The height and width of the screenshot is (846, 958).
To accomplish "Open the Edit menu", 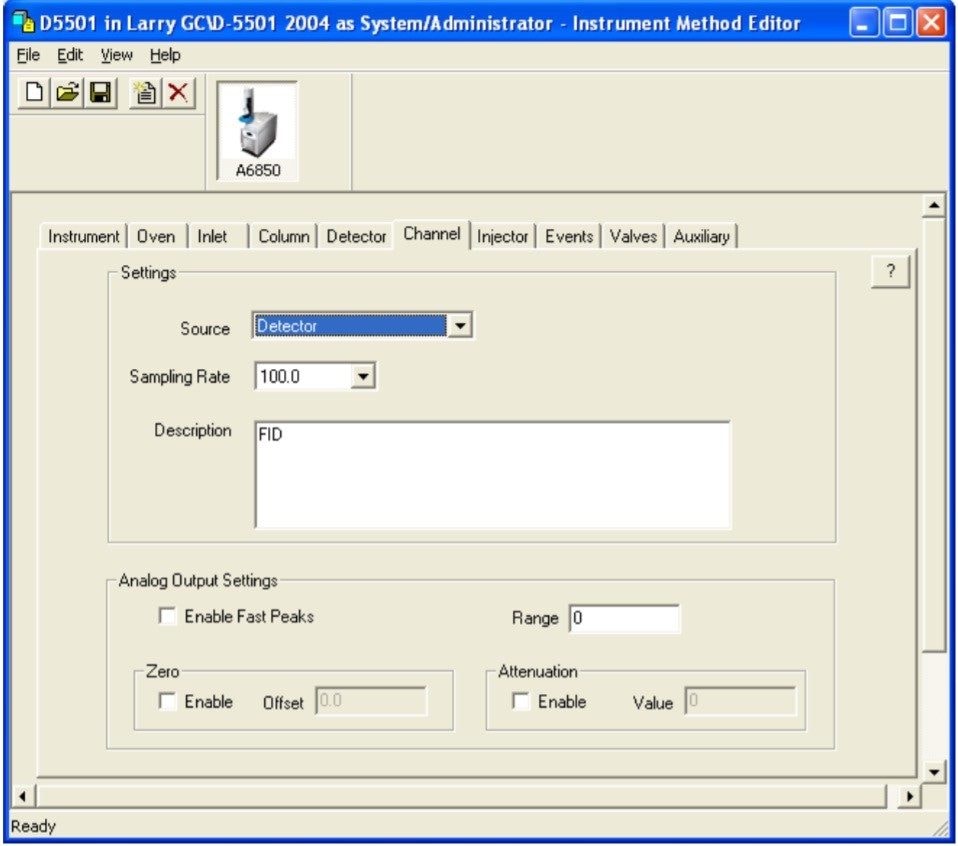I will [70, 55].
